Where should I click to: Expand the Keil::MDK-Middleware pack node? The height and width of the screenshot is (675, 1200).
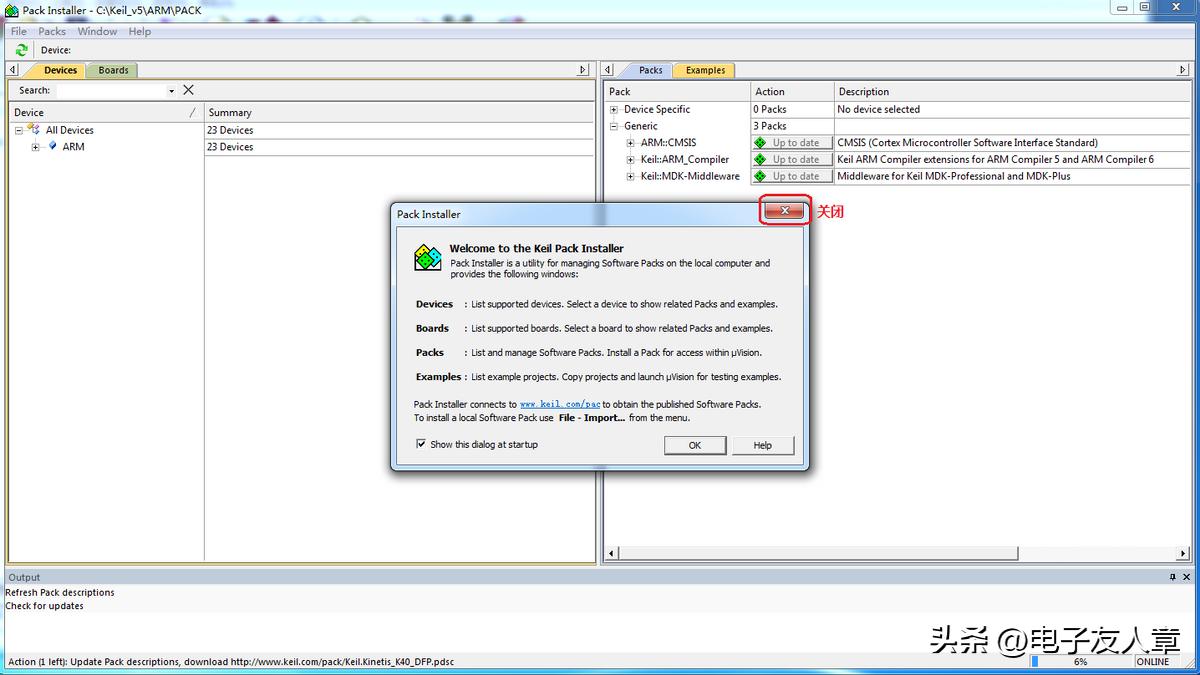pos(631,176)
